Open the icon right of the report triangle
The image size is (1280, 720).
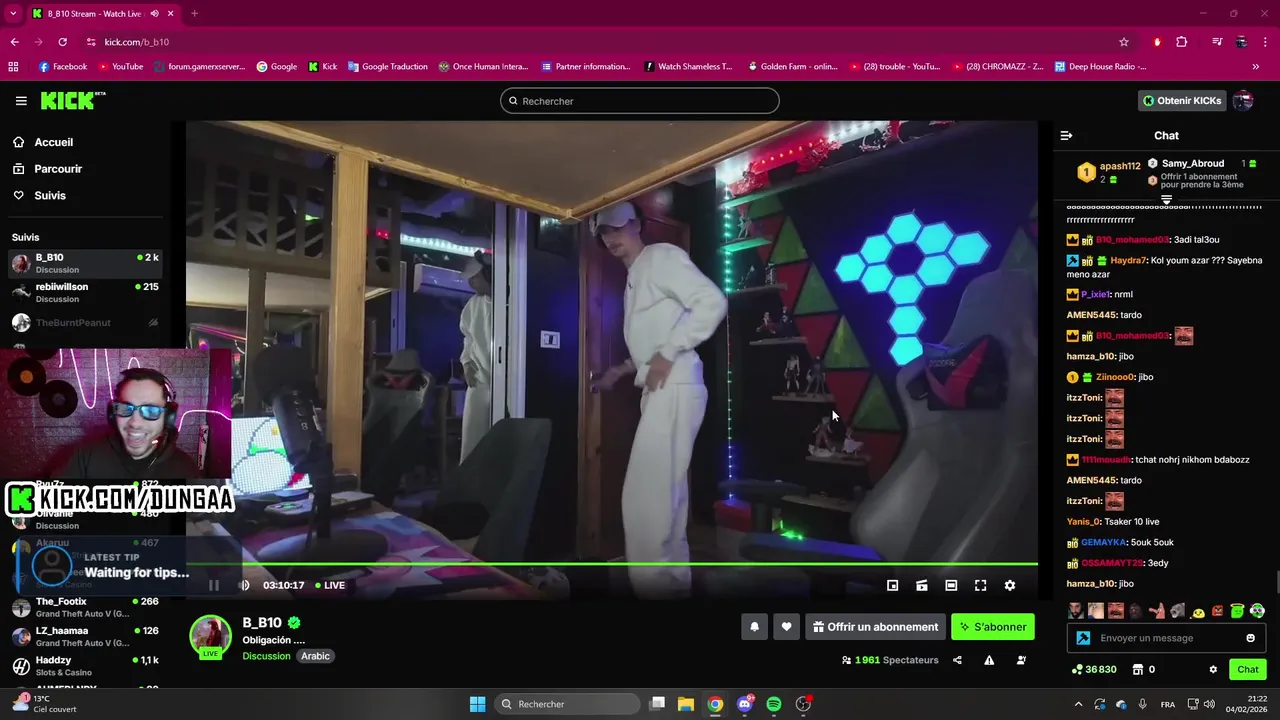(1021, 660)
